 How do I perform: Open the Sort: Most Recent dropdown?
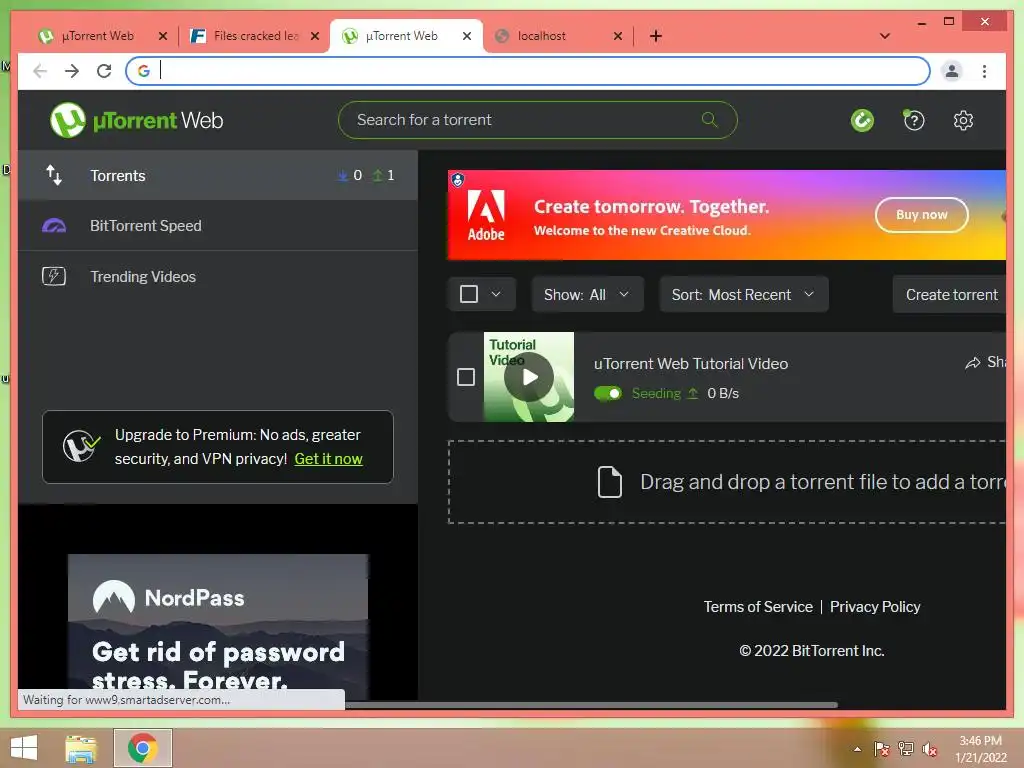point(743,295)
